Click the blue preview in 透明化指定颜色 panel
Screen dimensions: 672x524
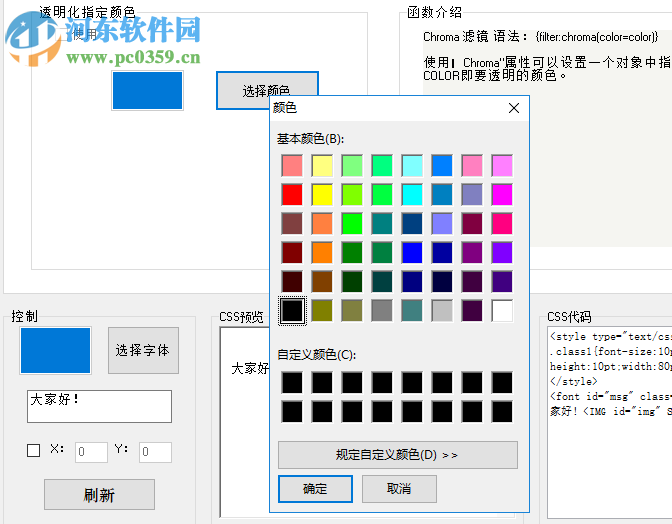(x=147, y=91)
